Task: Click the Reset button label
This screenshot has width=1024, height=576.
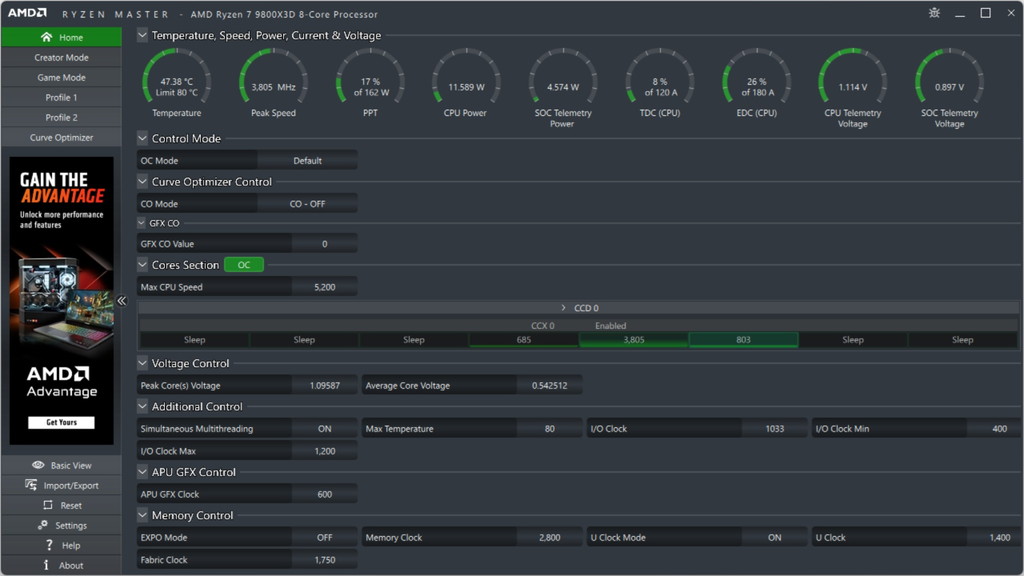Action: pyautogui.click(x=71, y=505)
